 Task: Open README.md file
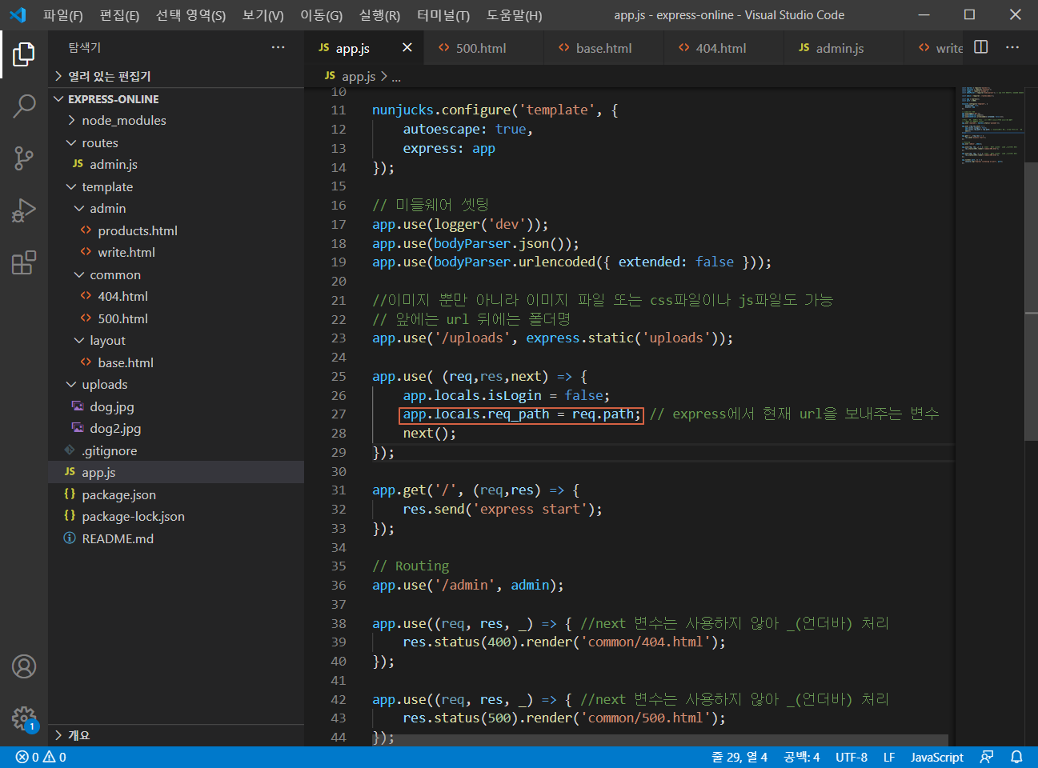point(117,538)
